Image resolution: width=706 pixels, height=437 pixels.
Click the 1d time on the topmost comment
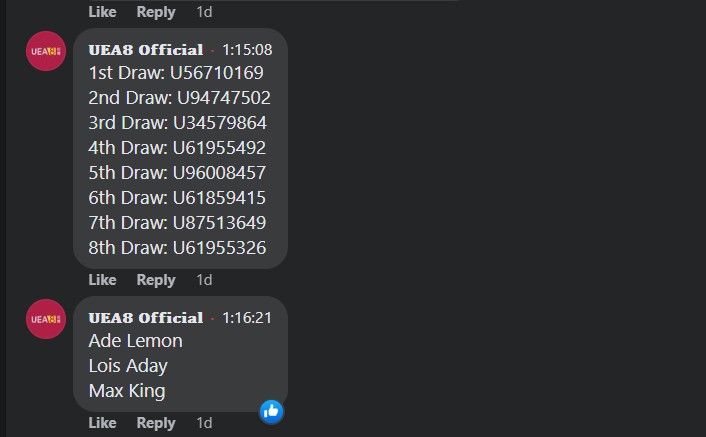pos(204,12)
